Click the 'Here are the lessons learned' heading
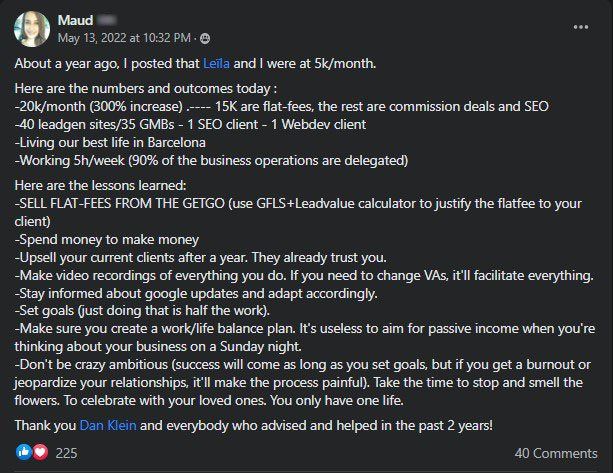 point(100,185)
